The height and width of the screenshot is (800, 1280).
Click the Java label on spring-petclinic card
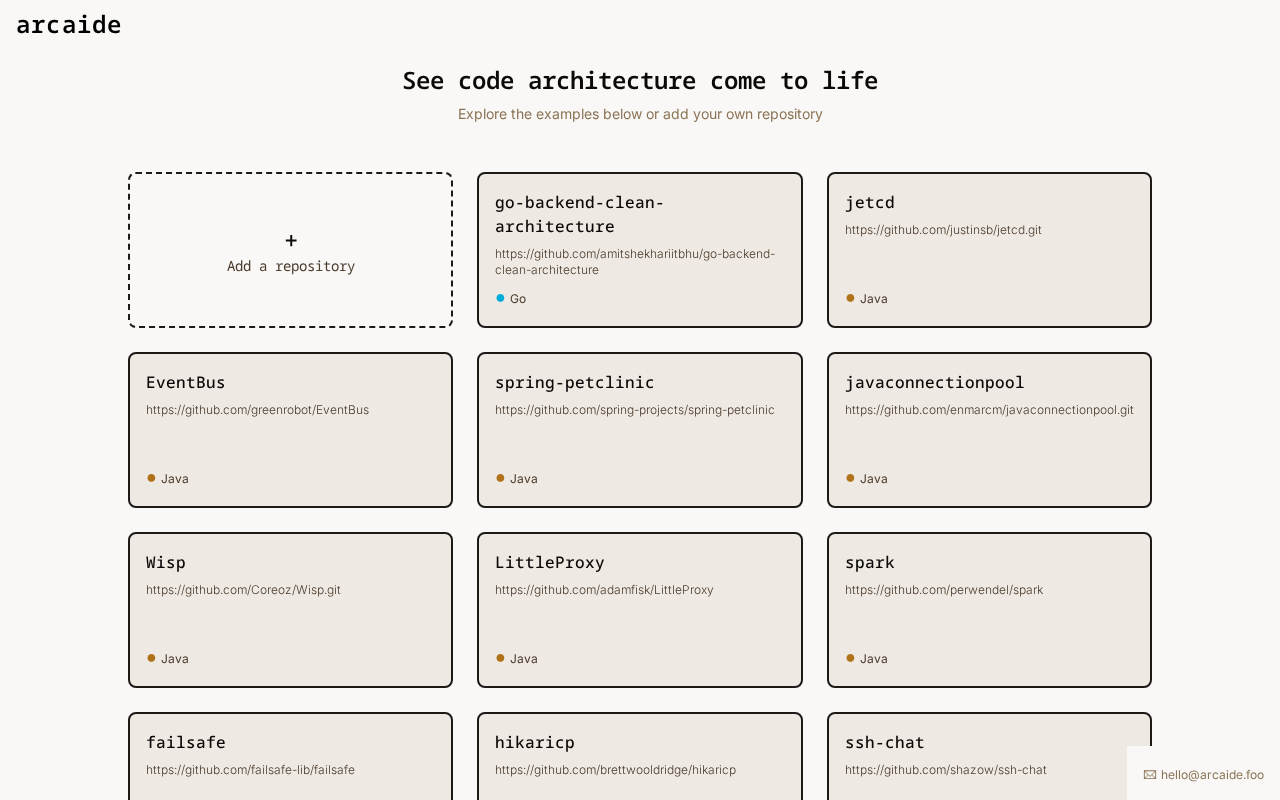point(524,479)
